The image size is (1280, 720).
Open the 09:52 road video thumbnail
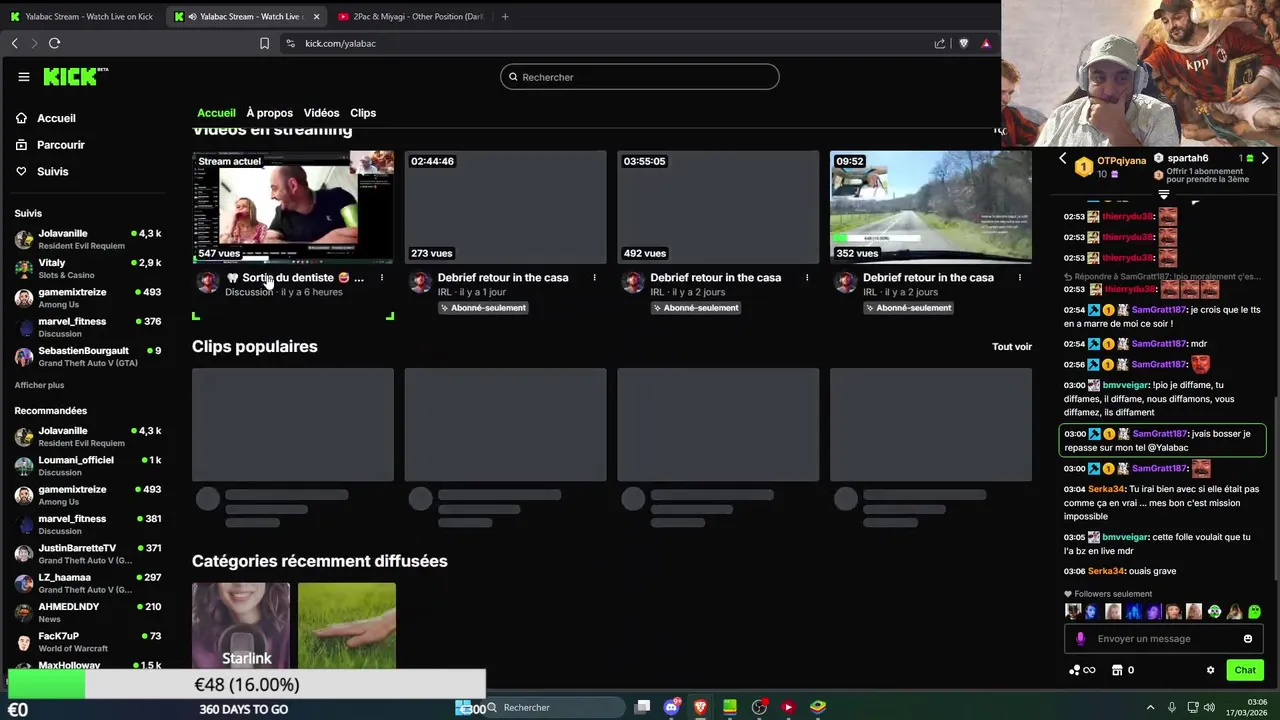pos(931,207)
